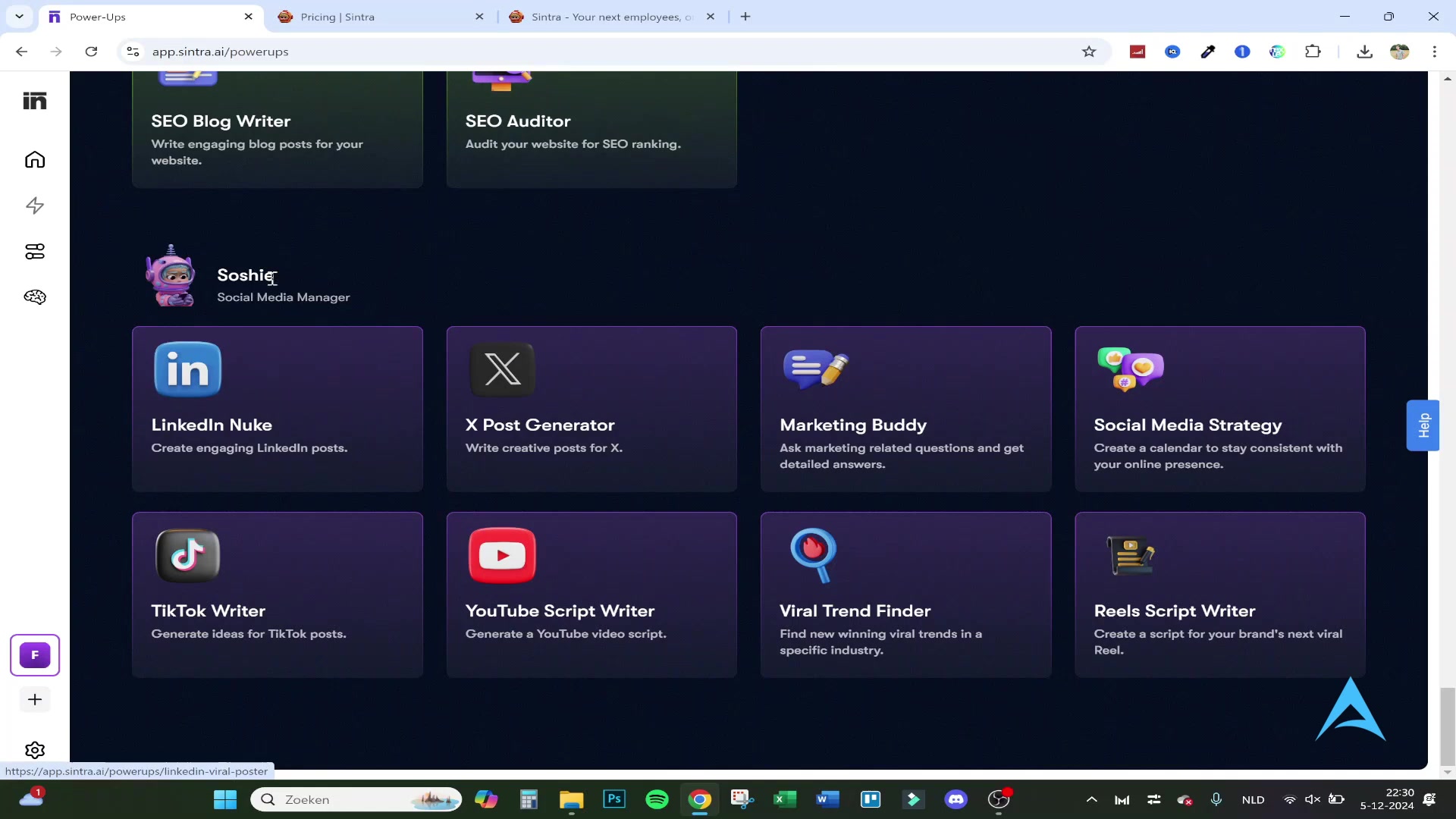Open the Brain AI sidebar icon

click(35, 297)
